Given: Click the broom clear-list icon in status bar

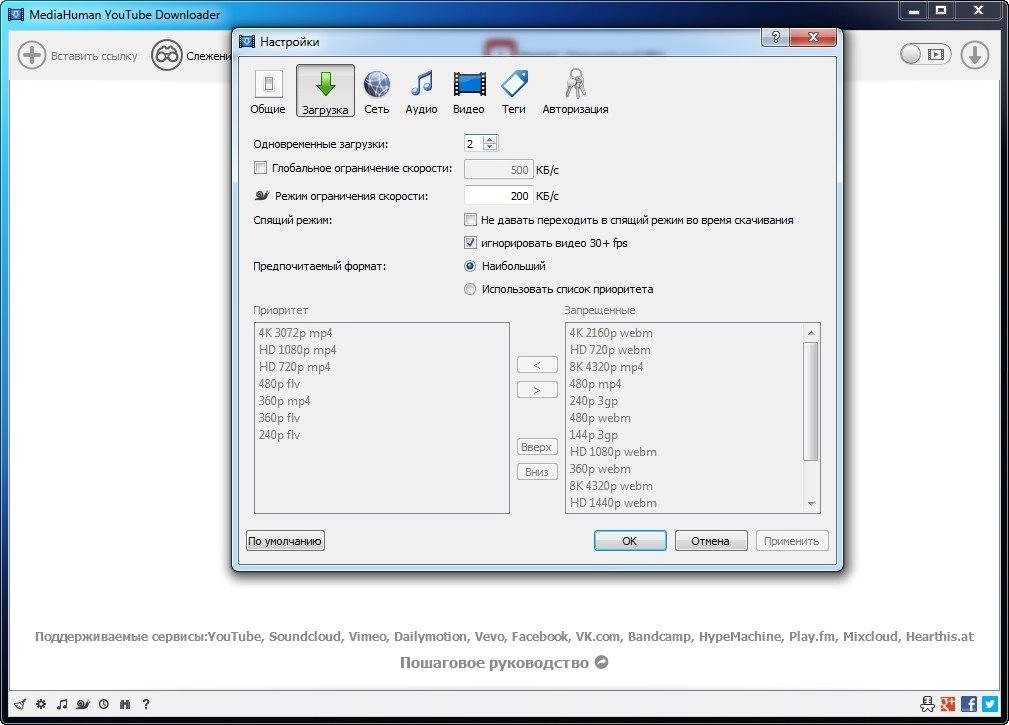Looking at the screenshot, I should click(x=20, y=704).
